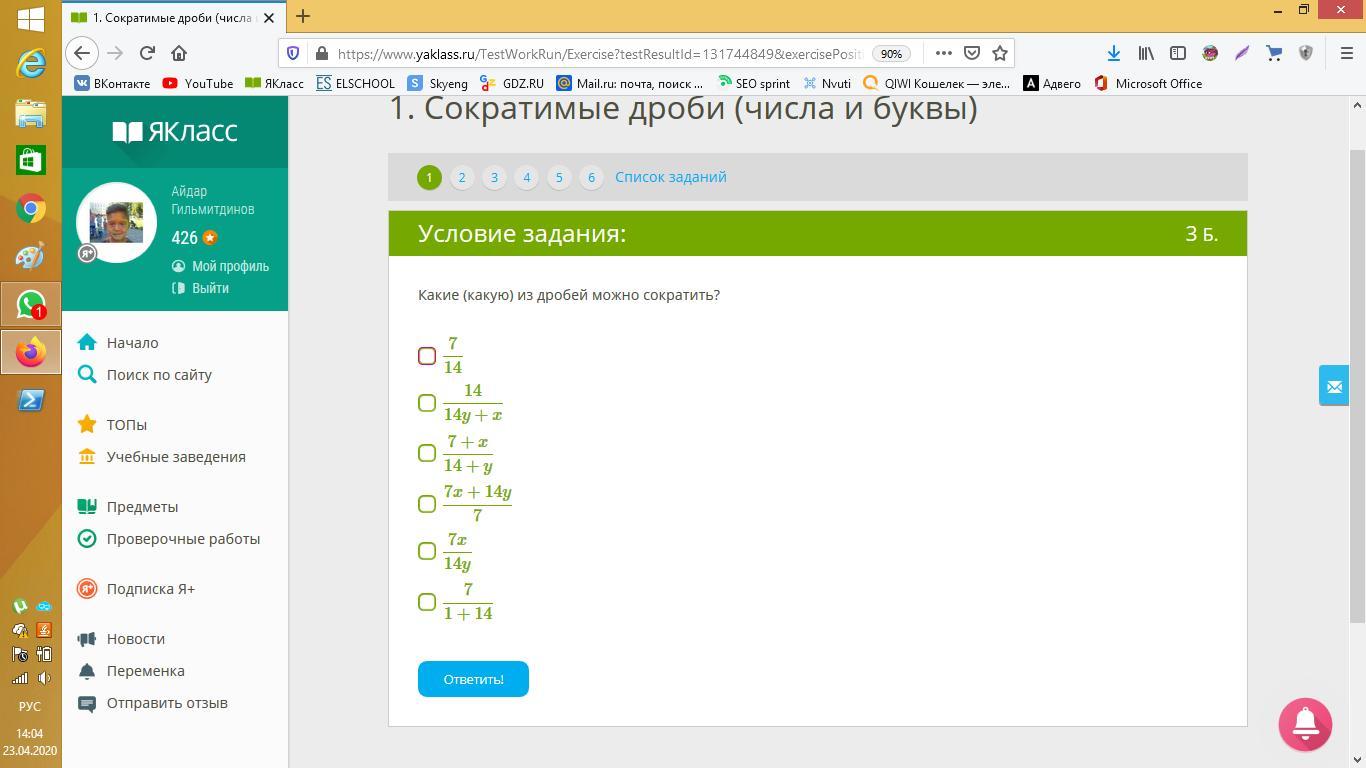Bookmark this page with the star
This screenshot has width=1366, height=768.
999,53
